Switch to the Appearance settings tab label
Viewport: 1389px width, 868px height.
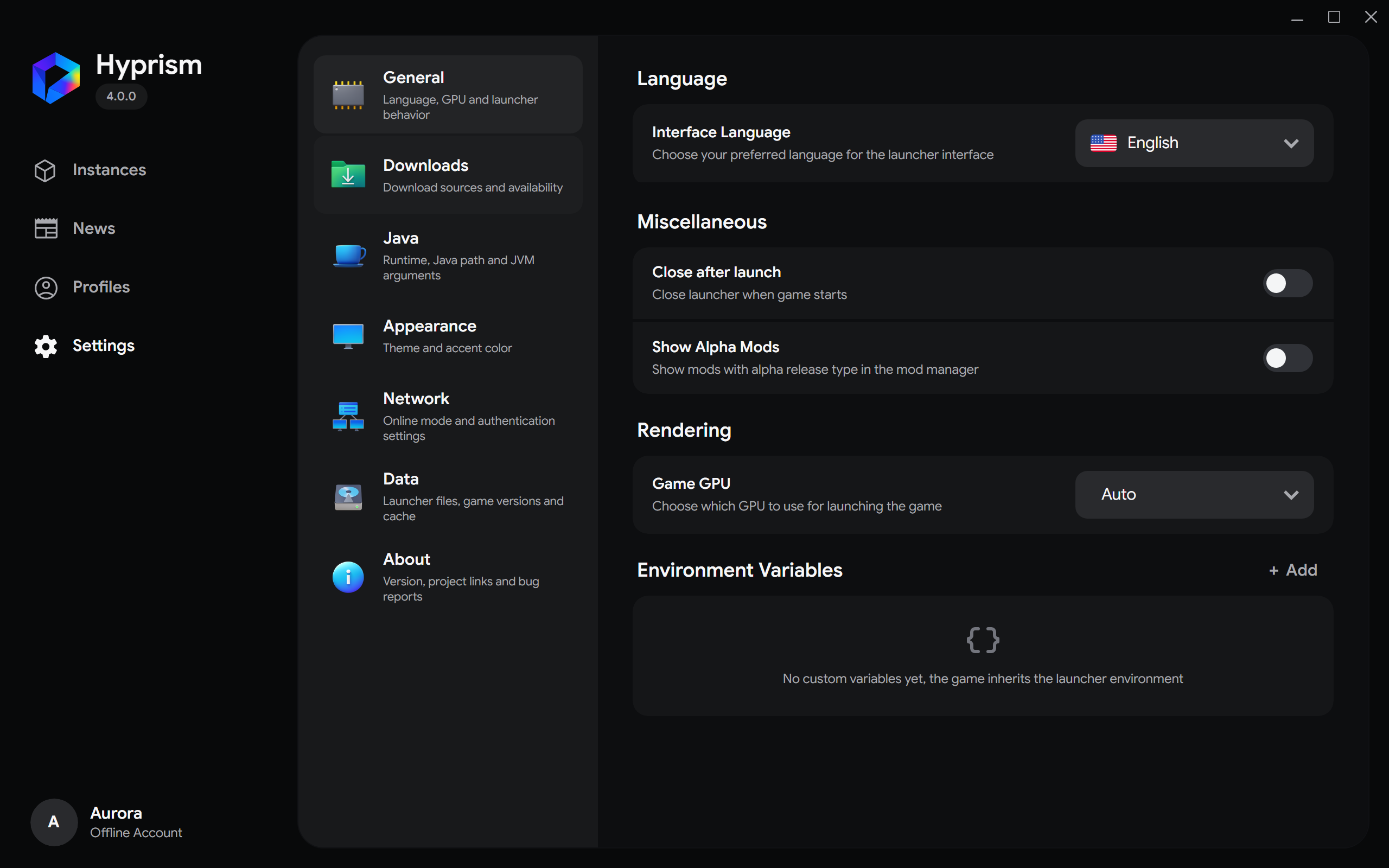coord(429,326)
